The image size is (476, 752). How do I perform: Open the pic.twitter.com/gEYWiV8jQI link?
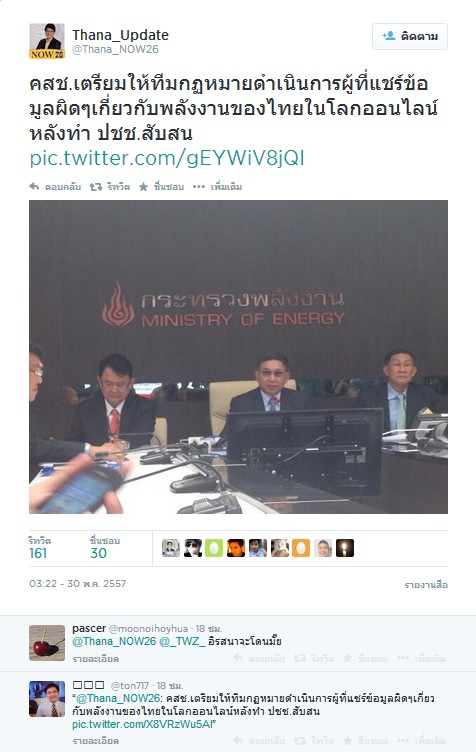(x=167, y=158)
